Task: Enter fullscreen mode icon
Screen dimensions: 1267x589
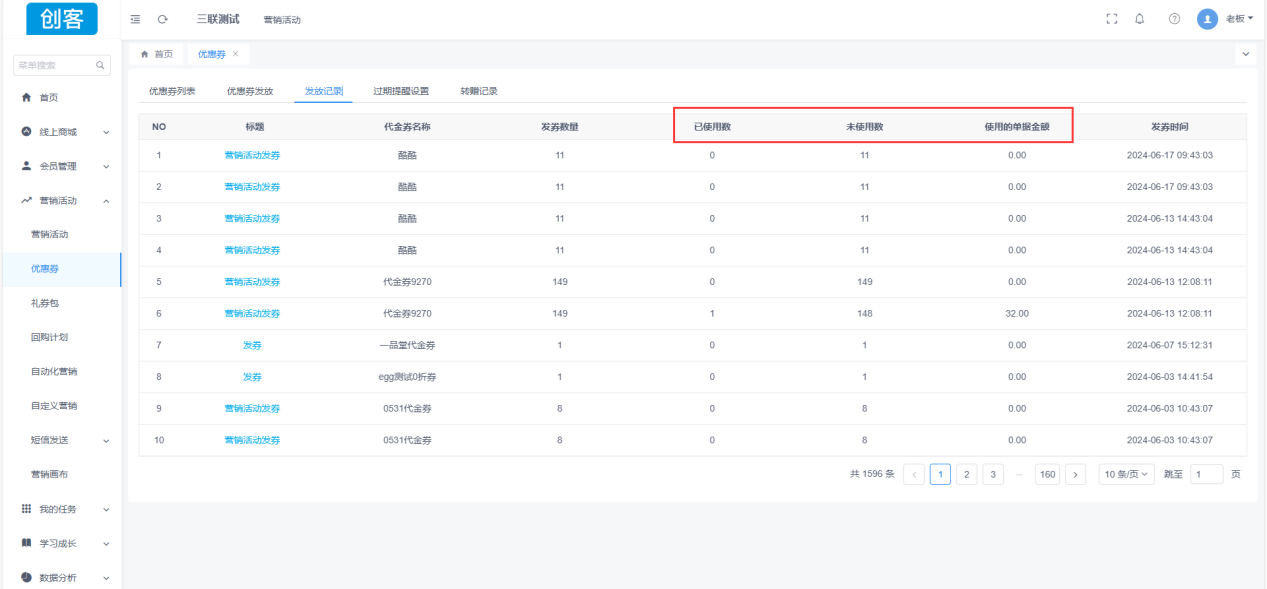Action: point(1111,19)
